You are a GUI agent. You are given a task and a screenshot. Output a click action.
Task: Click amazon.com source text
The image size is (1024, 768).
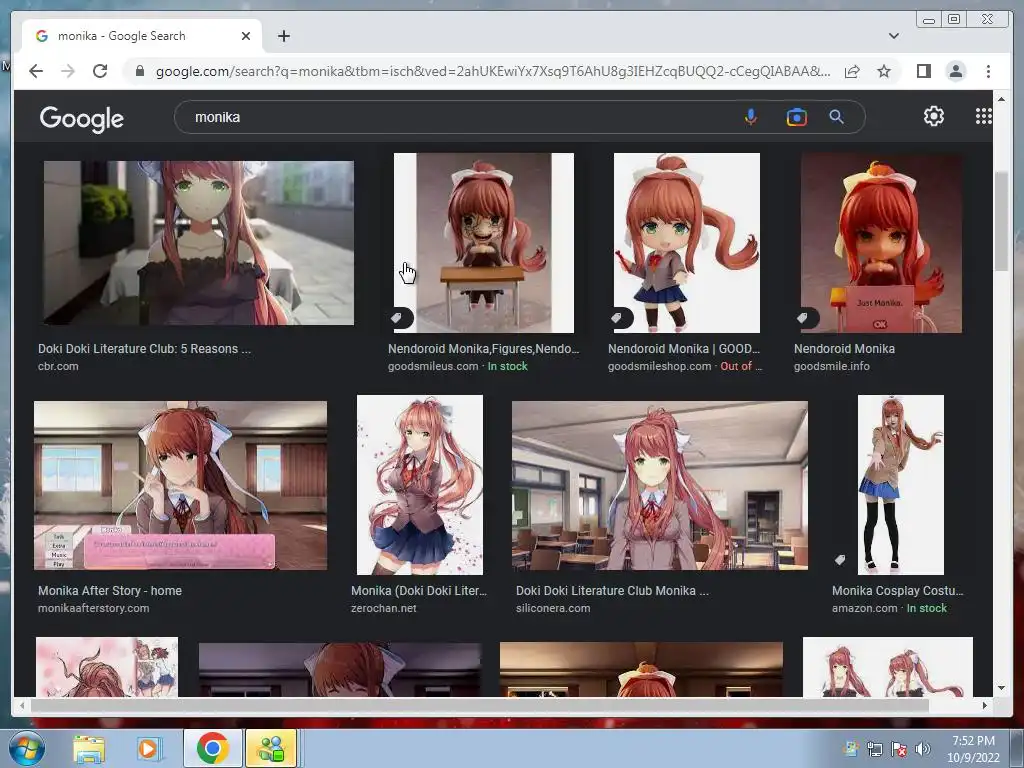[x=865, y=608]
